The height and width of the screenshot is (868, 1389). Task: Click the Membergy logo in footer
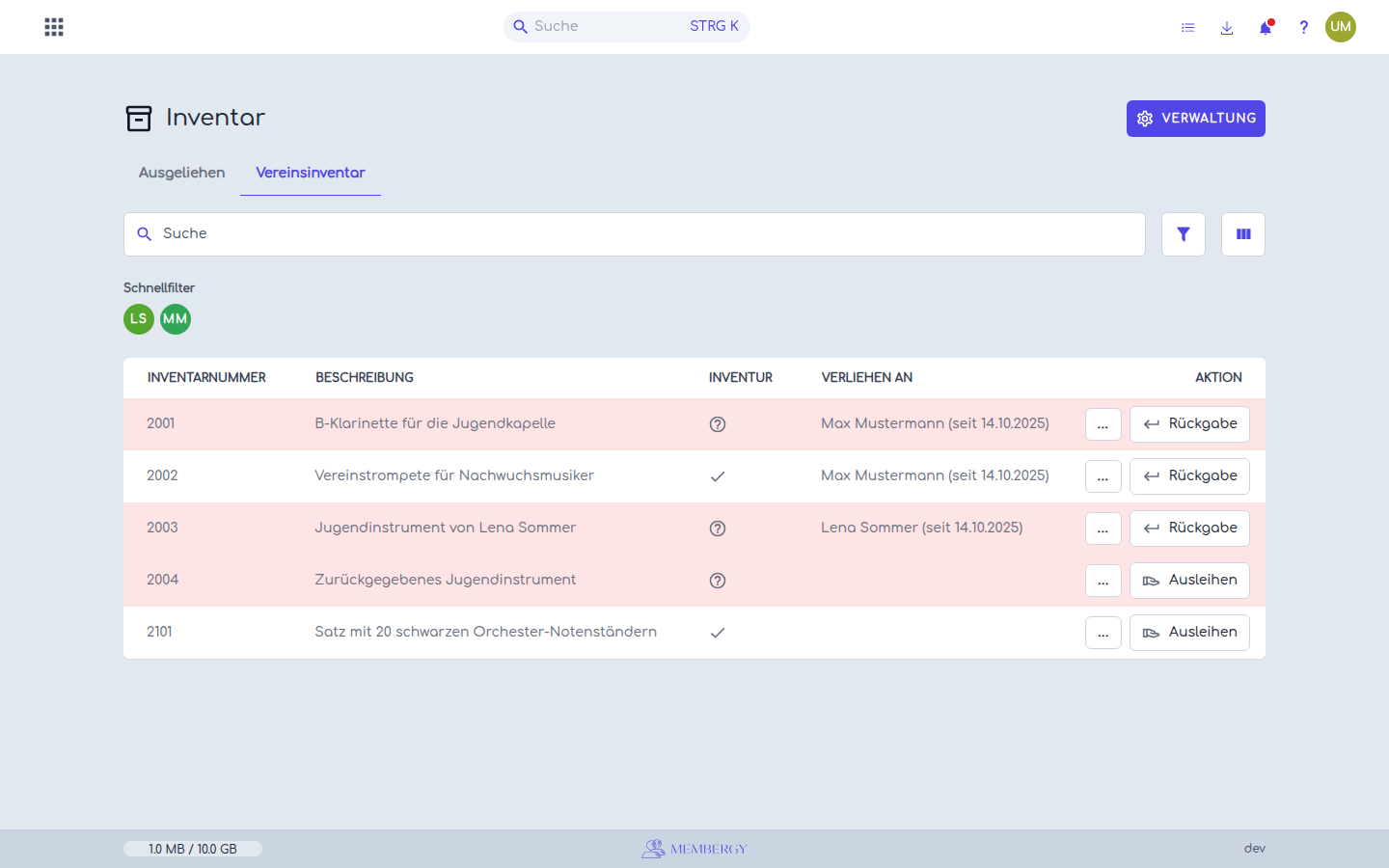(x=694, y=849)
